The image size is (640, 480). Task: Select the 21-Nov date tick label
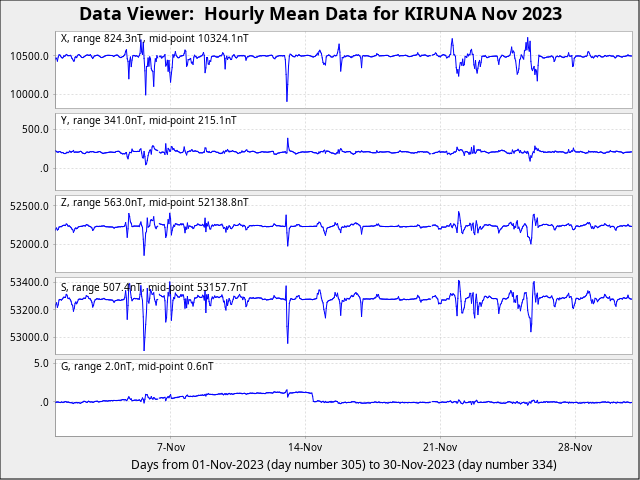(440, 447)
